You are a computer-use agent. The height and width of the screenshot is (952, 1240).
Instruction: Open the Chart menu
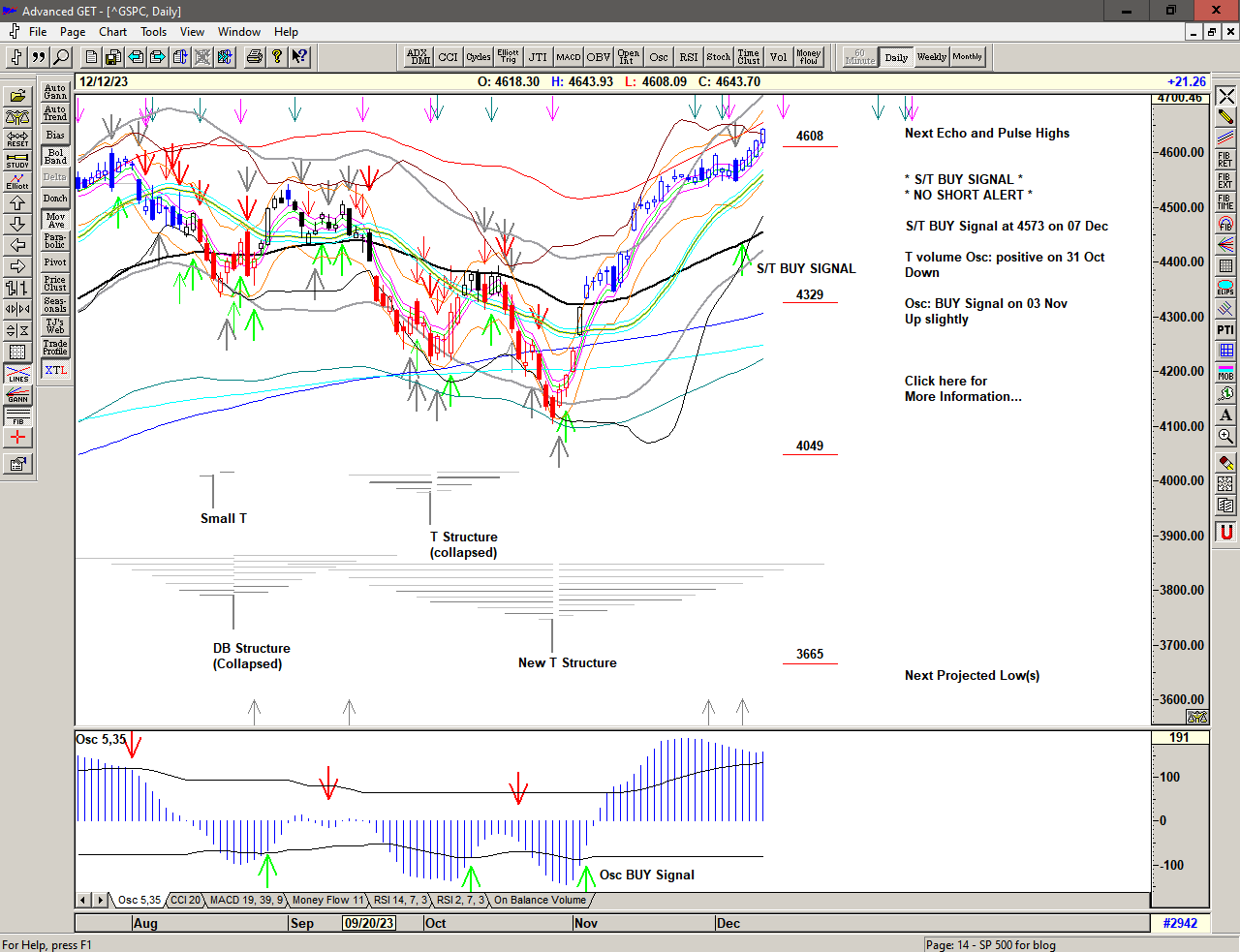coord(112,32)
